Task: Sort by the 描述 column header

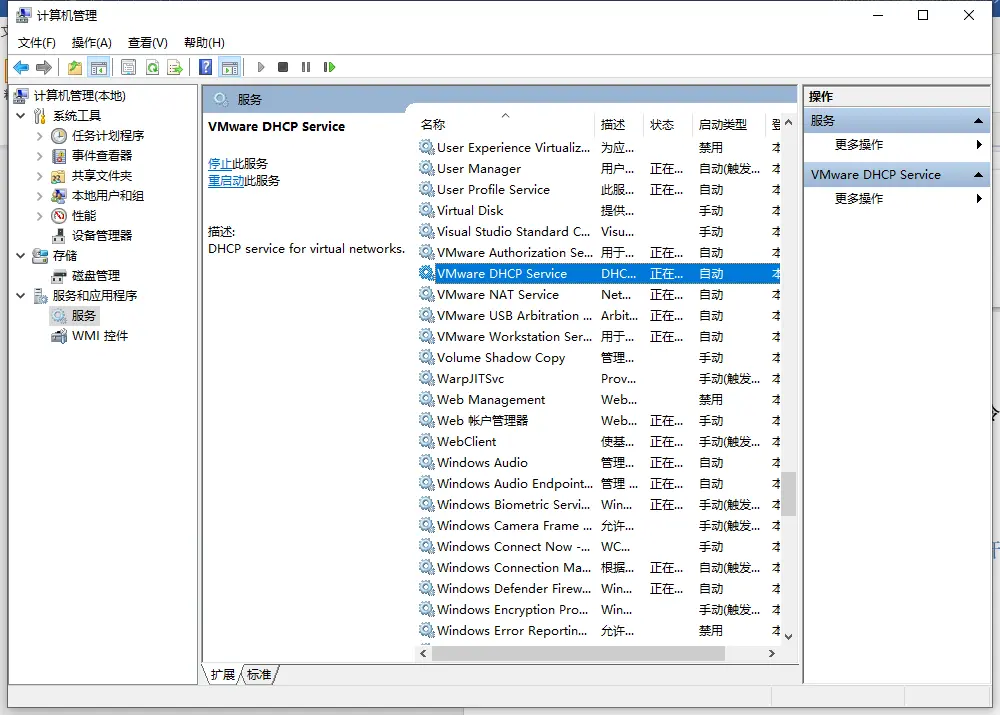Action: tap(620, 124)
